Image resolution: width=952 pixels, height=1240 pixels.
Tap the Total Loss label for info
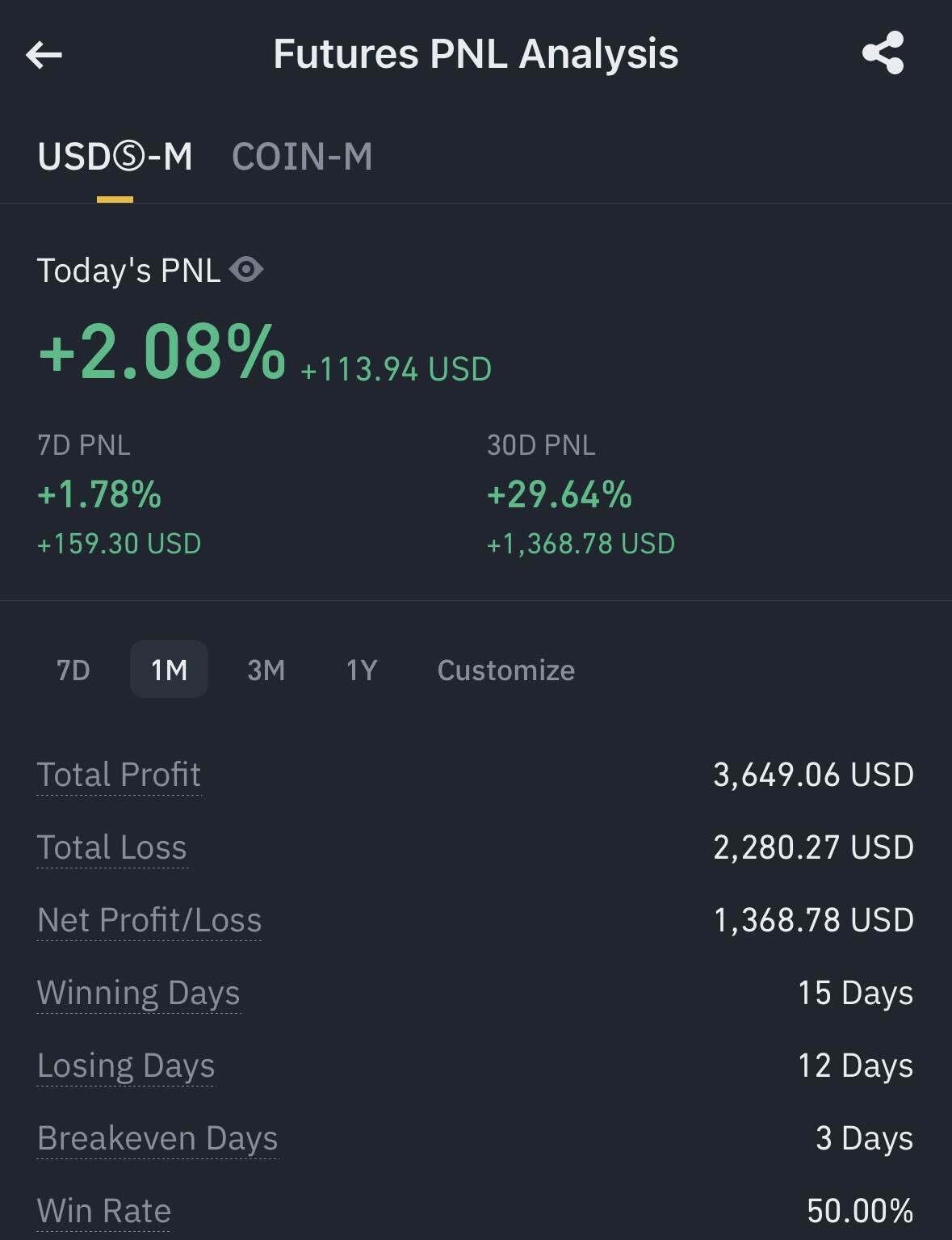(112, 847)
